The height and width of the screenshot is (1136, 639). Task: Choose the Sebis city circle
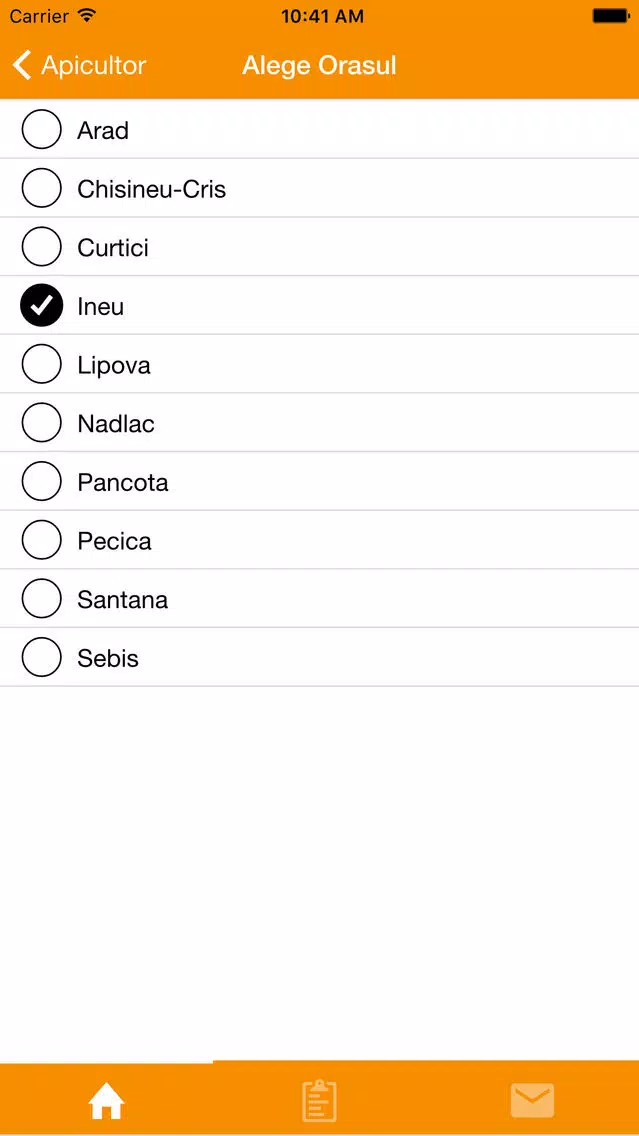(x=41, y=658)
